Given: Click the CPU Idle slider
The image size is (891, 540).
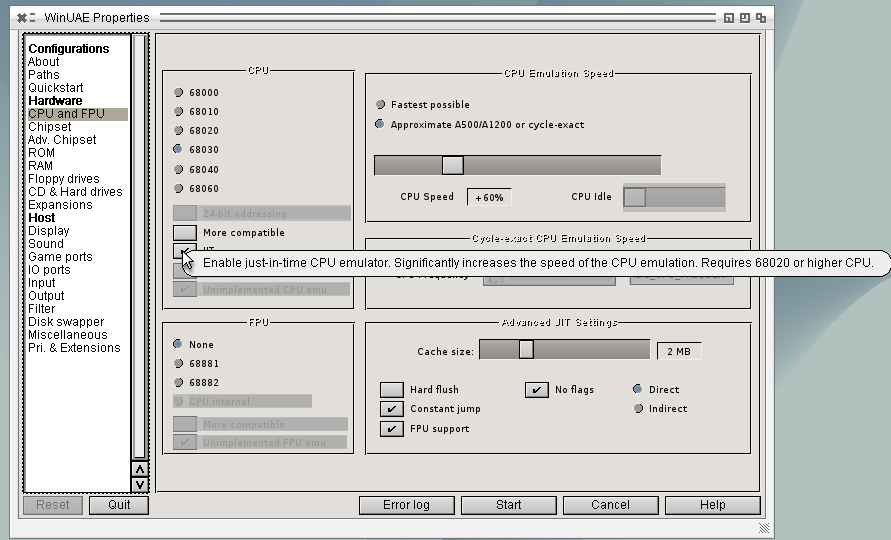Looking at the screenshot, I should (x=674, y=197).
